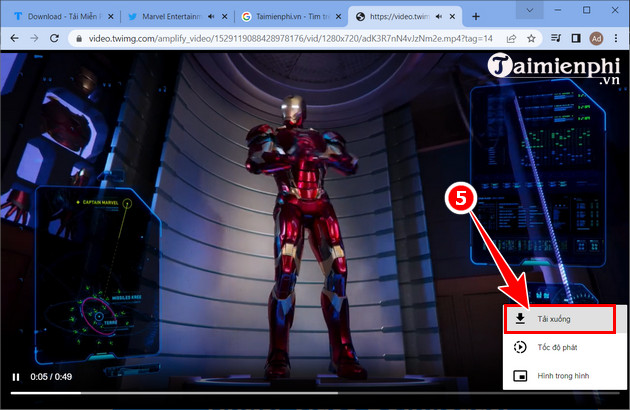The width and height of the screenshot is (630, 410).
Task: Minimize the Chrome window
Action: tap(558, 10)
